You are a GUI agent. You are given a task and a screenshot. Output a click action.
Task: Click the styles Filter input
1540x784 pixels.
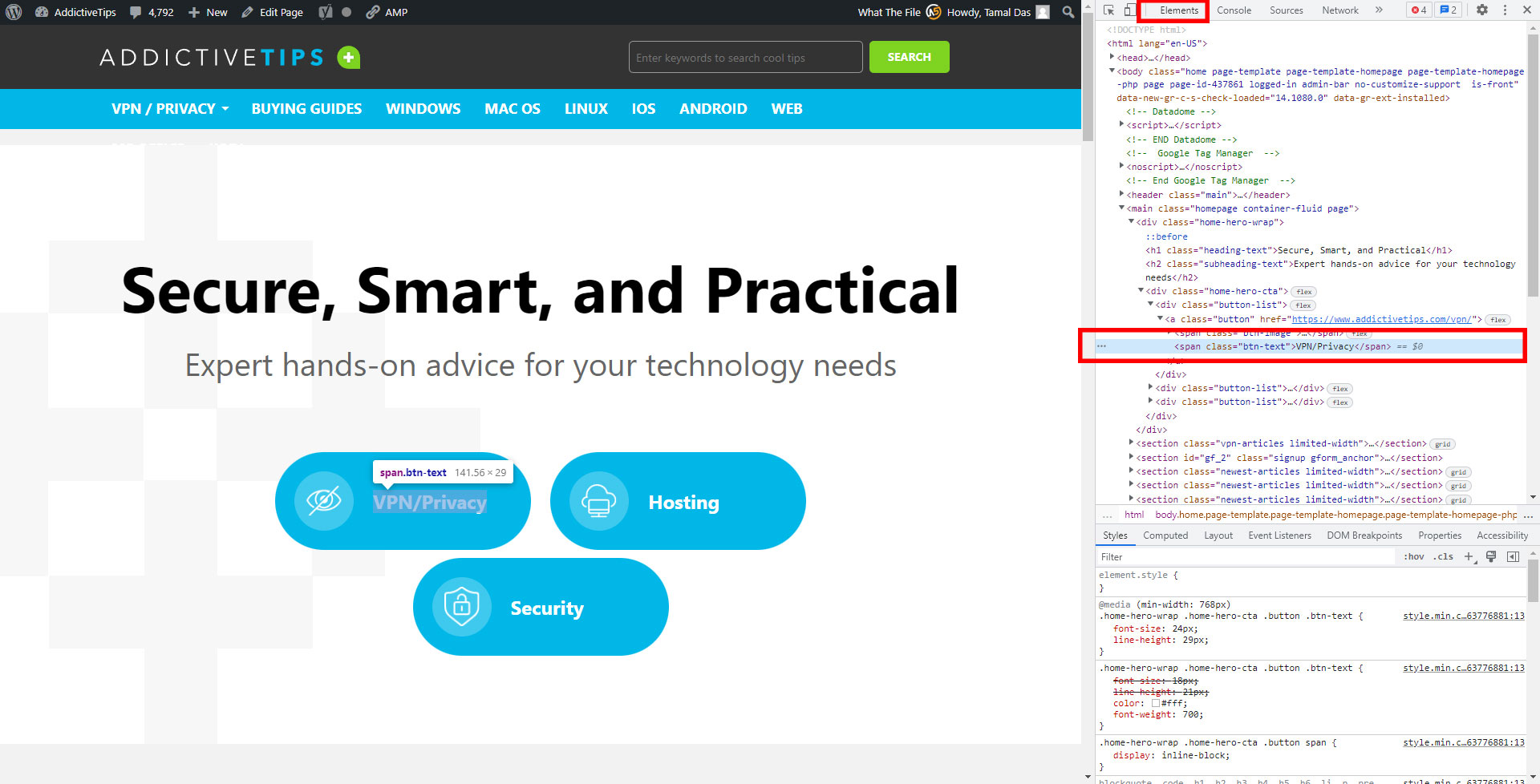tap(1246, 556)
